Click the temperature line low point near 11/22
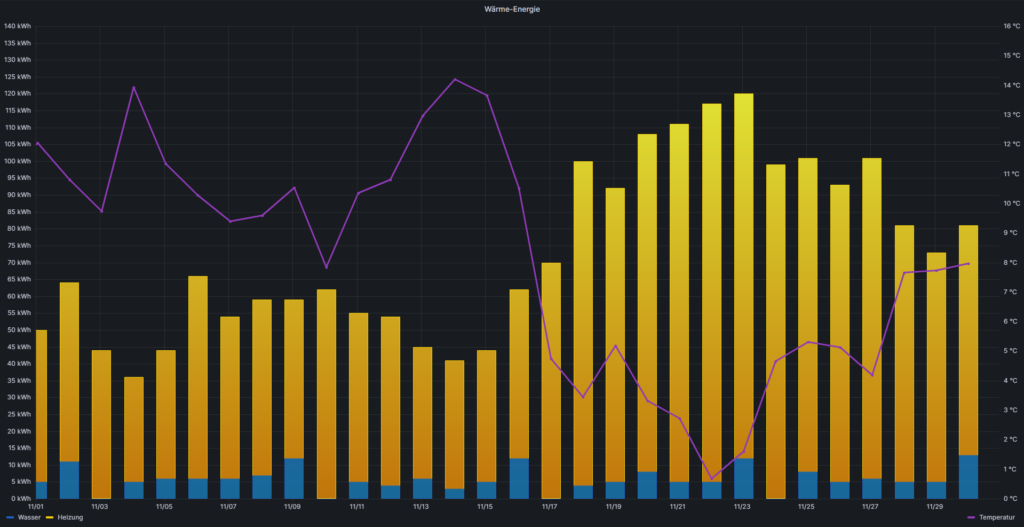Screen dimensions: 1024x527 coord(711,479)
